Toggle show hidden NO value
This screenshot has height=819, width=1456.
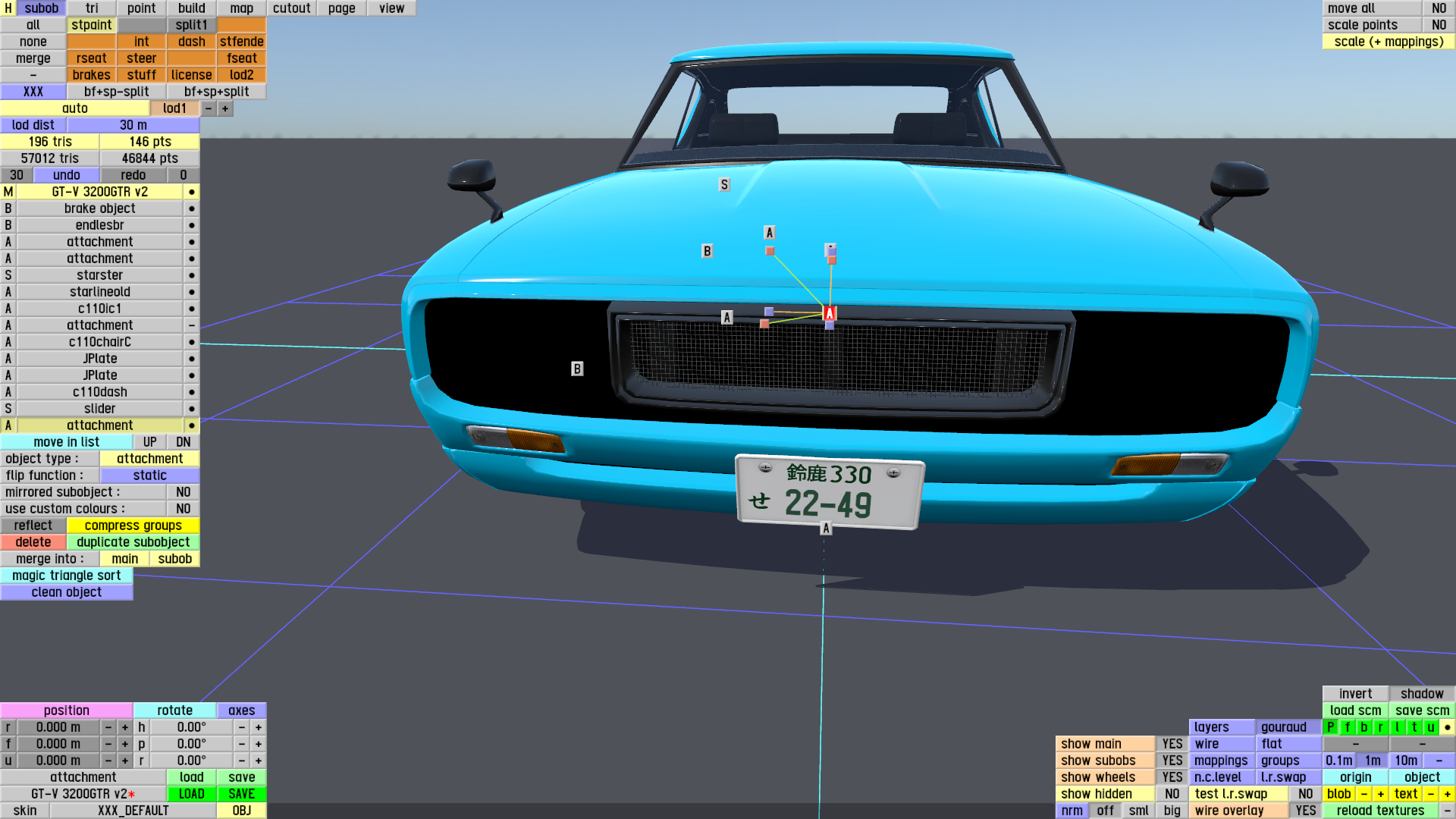coord(1172,794)
